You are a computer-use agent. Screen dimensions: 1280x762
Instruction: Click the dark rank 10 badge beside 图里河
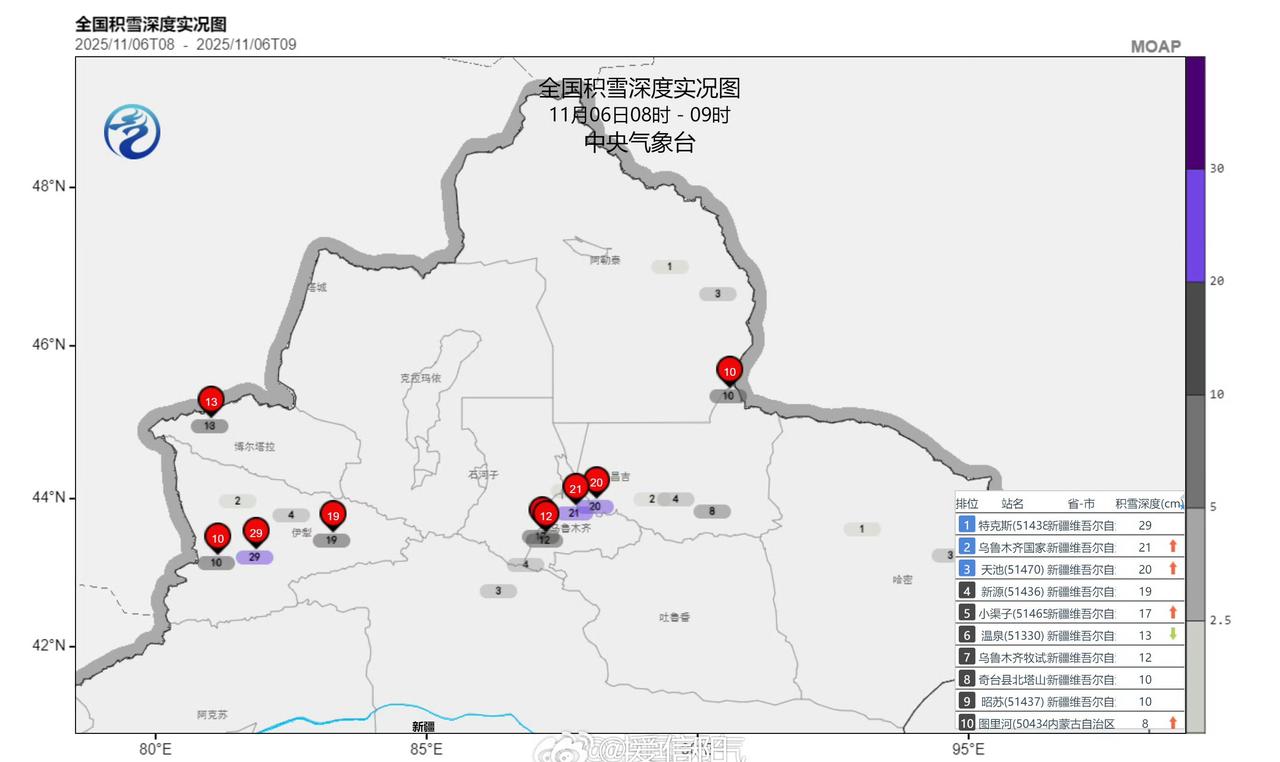pyautogui.click(x=966, y=723)
